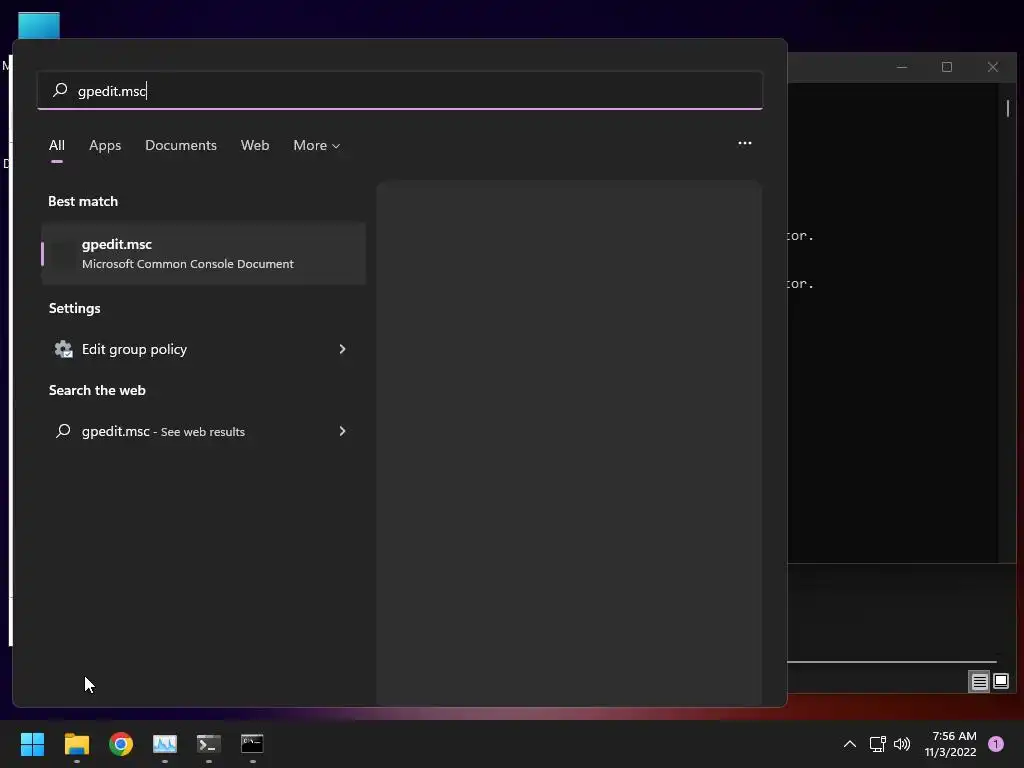Screen dimensions: 1024x768
Task: Open the terminal app with prompt icon
Action: tap(208, 744)
